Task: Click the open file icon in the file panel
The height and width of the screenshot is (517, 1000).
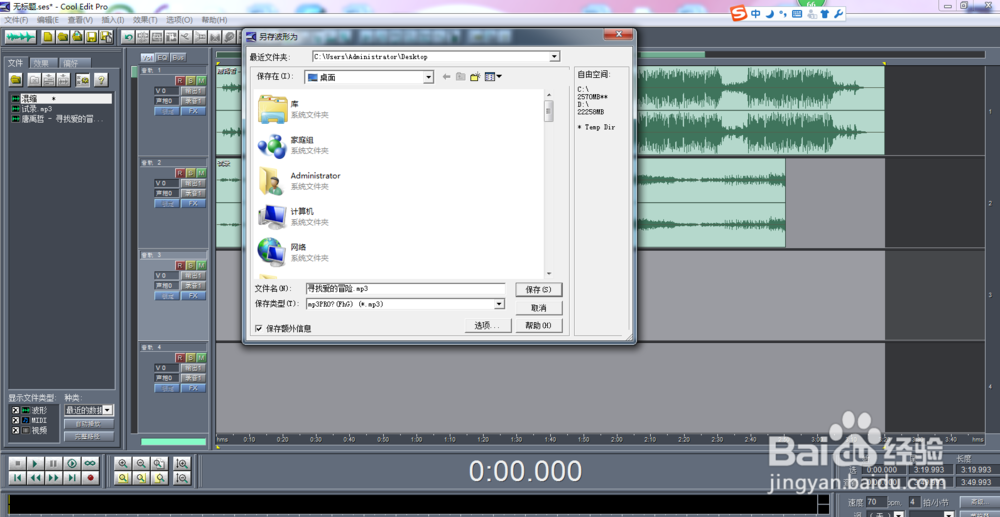Action: point(16,80)
